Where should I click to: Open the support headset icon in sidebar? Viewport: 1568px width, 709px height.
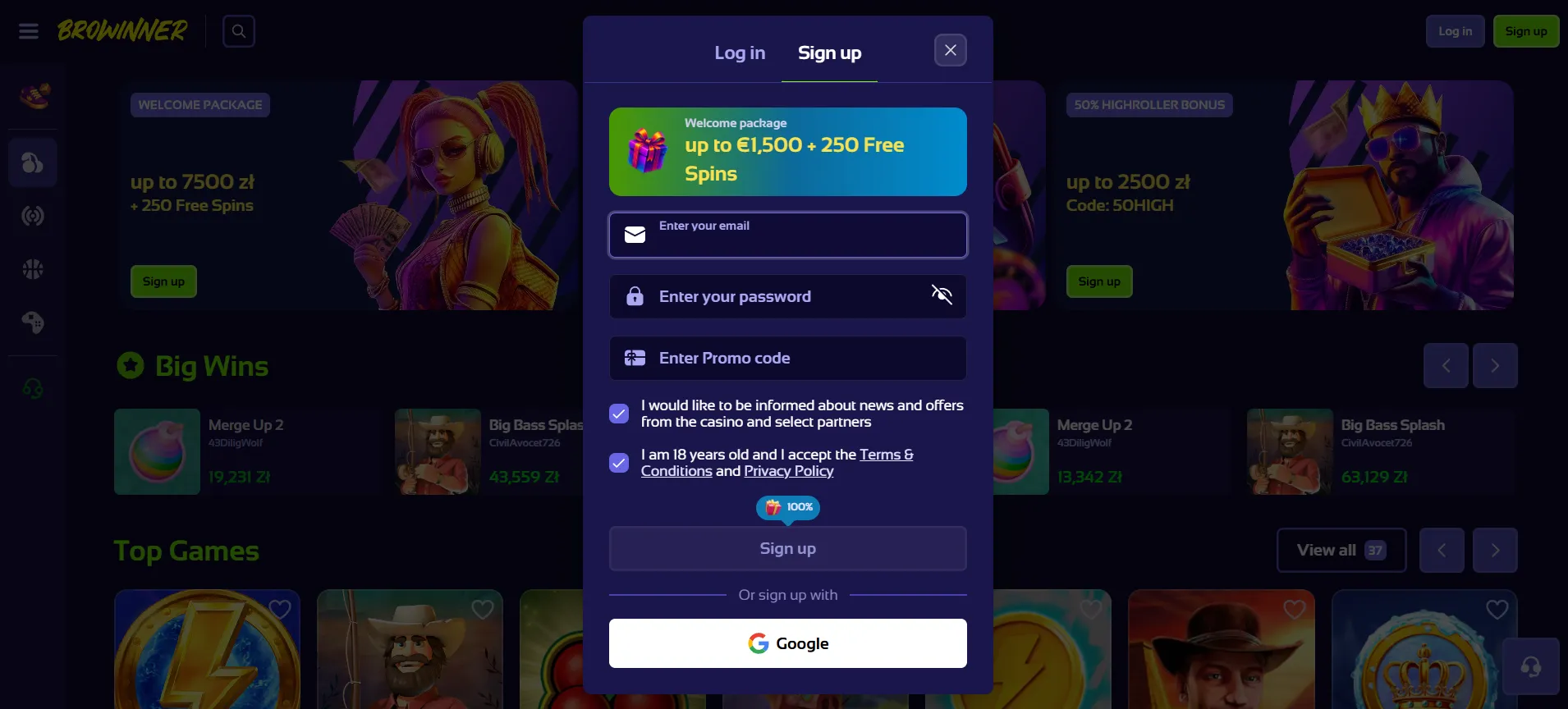click(33, 388)
